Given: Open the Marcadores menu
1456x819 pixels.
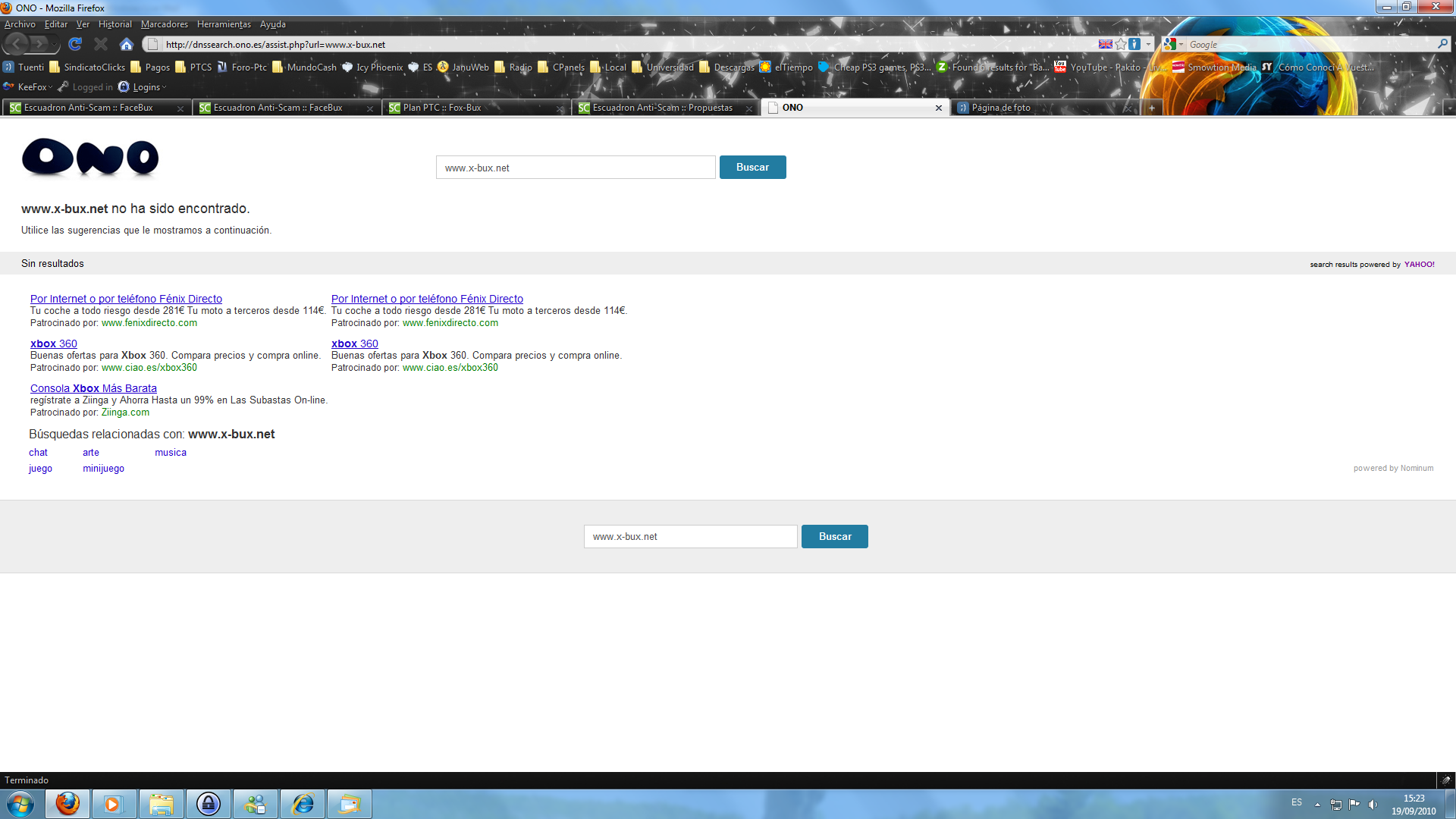Looking at the screenshot, I should [164, 24].
